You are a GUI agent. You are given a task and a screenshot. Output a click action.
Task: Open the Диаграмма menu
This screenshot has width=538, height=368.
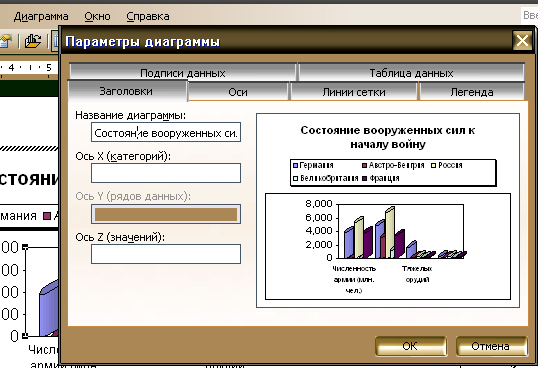pos(41,16)
